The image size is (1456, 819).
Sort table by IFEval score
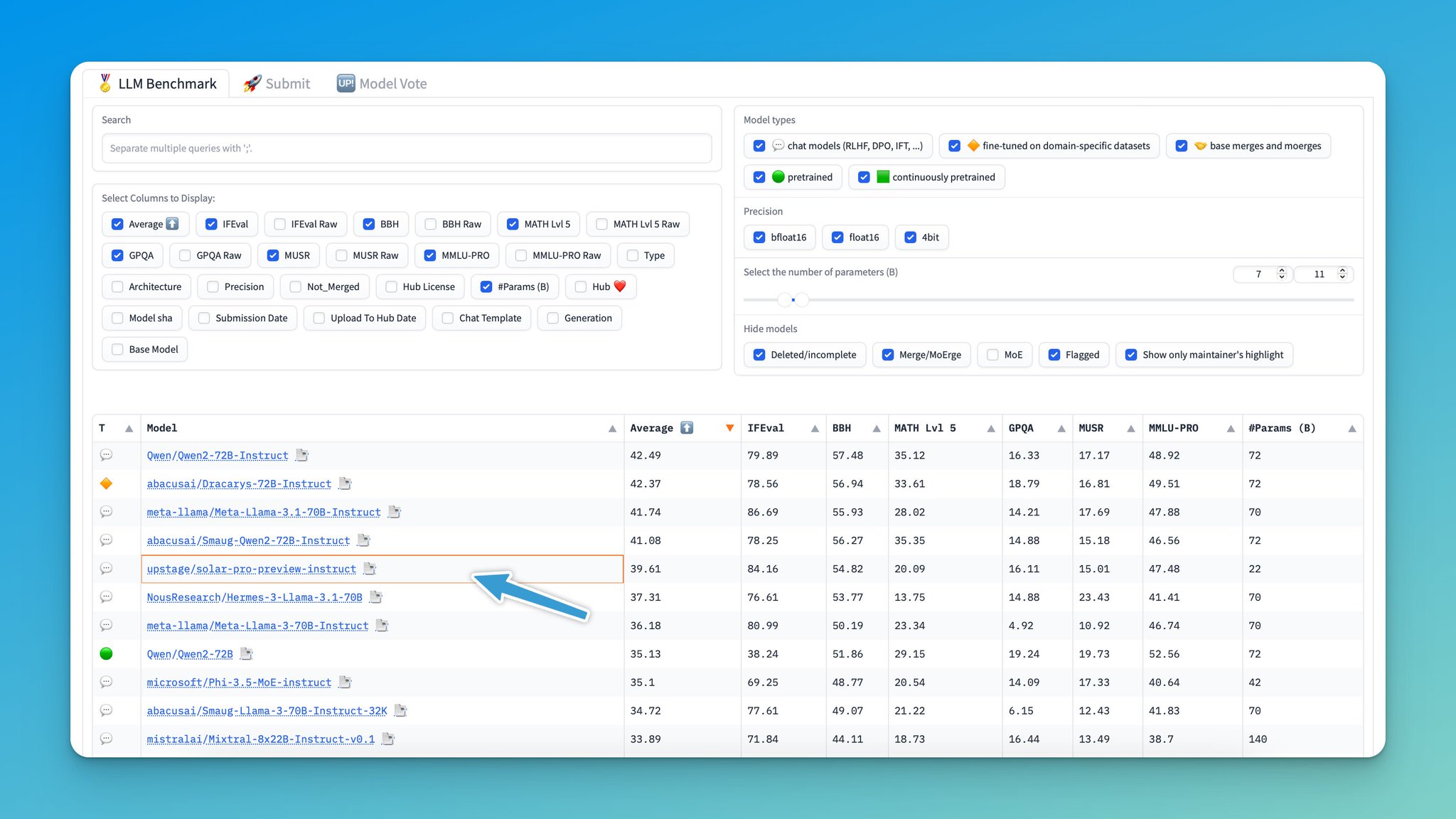815,429
